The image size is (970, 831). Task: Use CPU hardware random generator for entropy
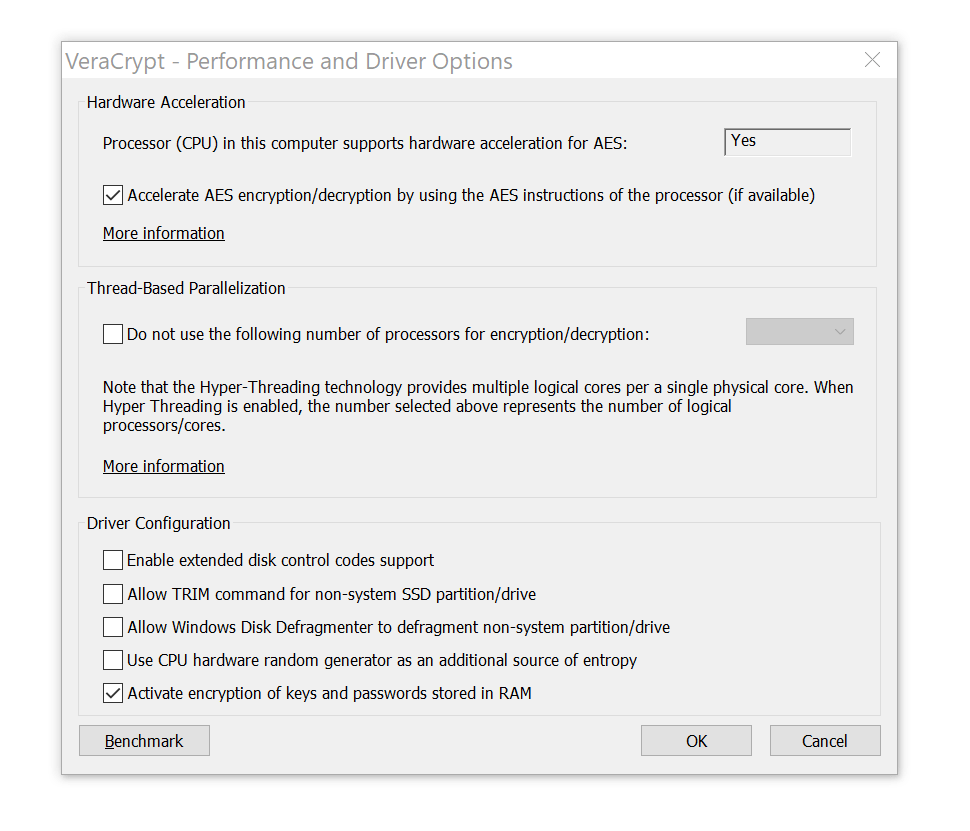click(x=113, y=660)
